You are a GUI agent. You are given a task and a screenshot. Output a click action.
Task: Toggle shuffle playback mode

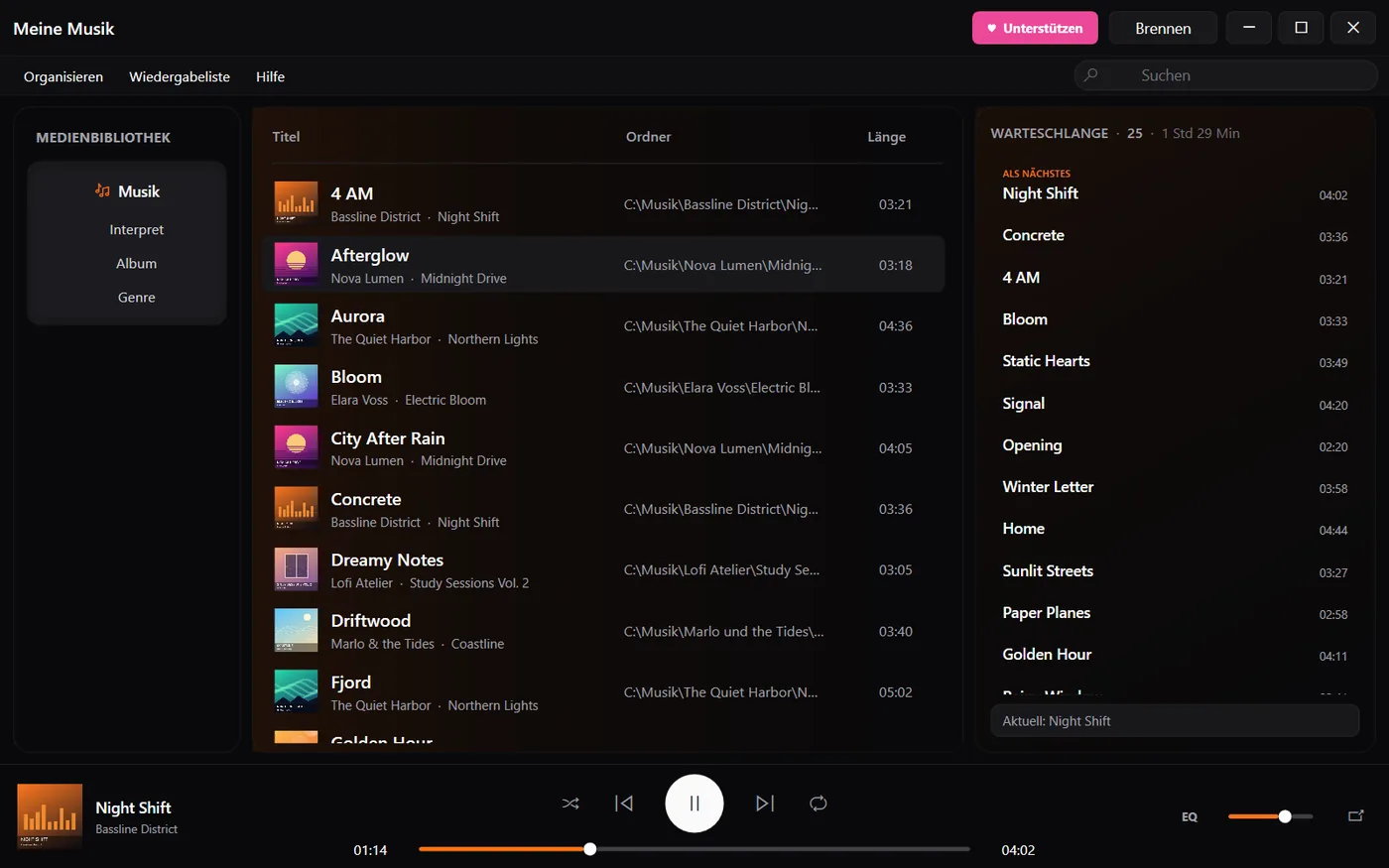point(570,804)
